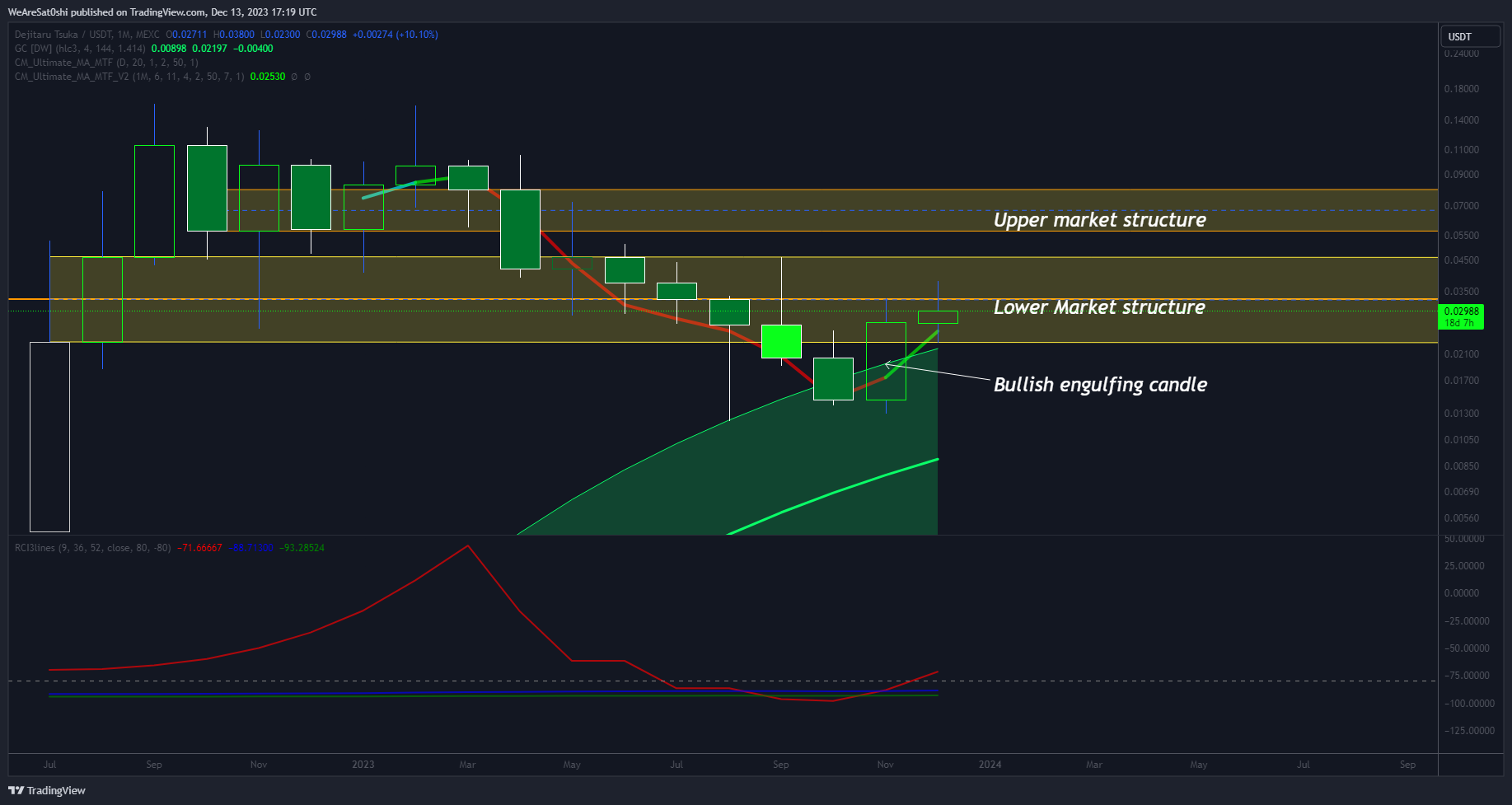Click the GC value -0.00400

click(253, 49)
